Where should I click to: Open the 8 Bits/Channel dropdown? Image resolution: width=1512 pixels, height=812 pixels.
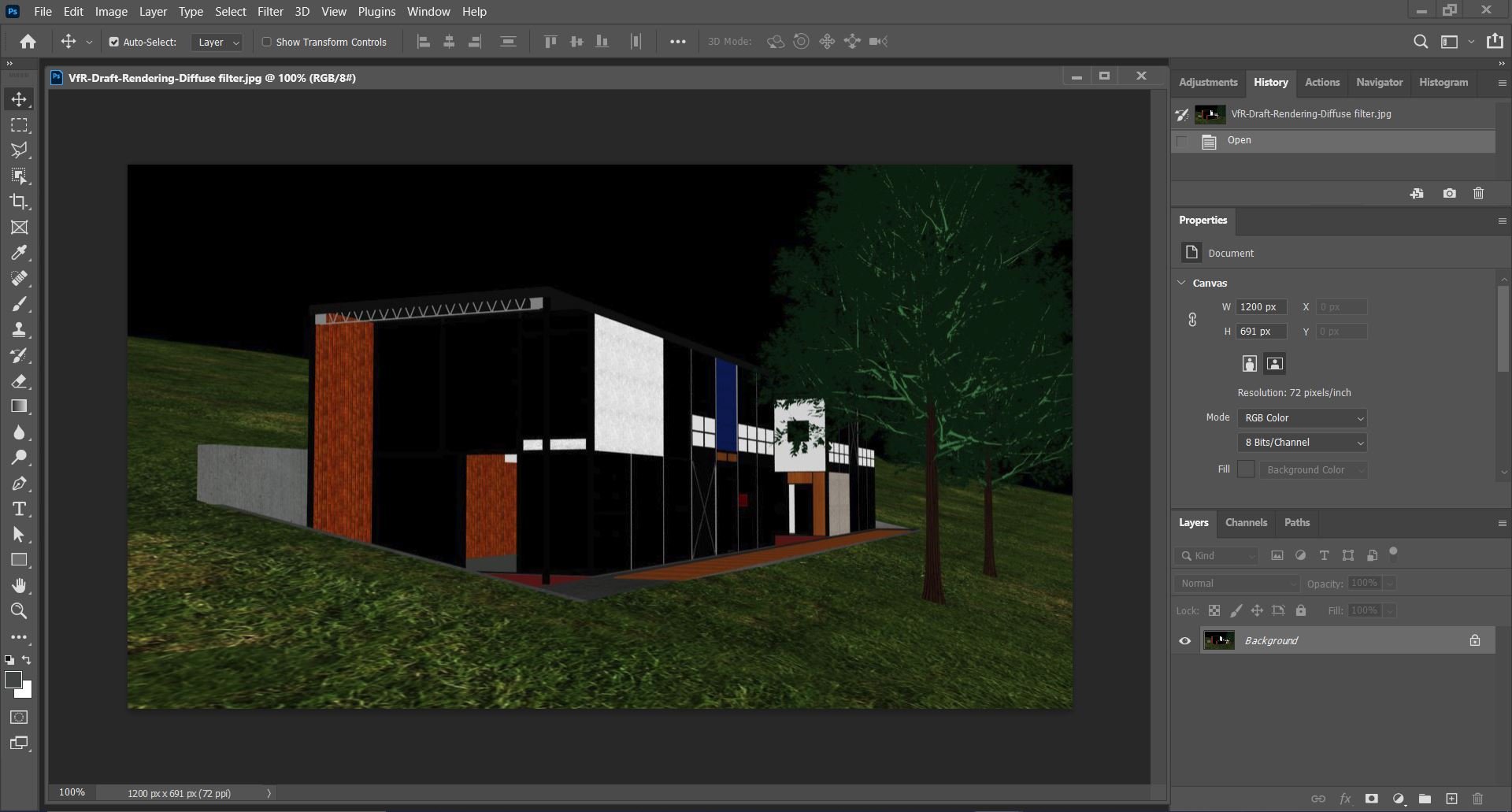[1302, 442]
